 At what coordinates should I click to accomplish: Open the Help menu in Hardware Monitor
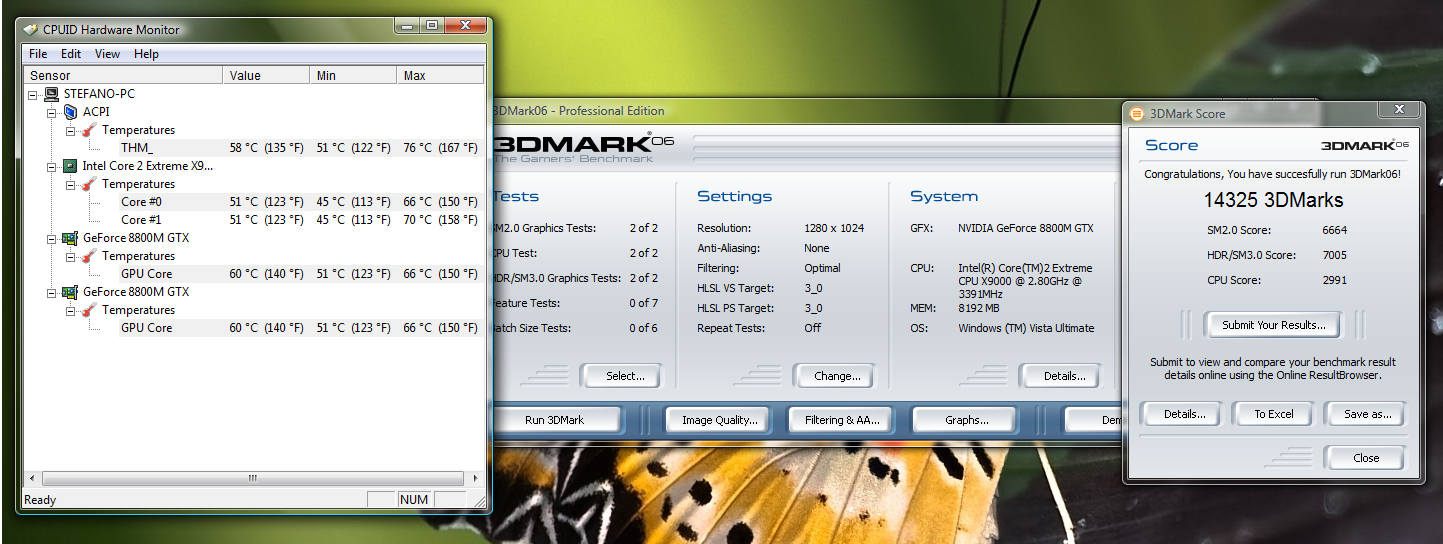coord(146,54)
